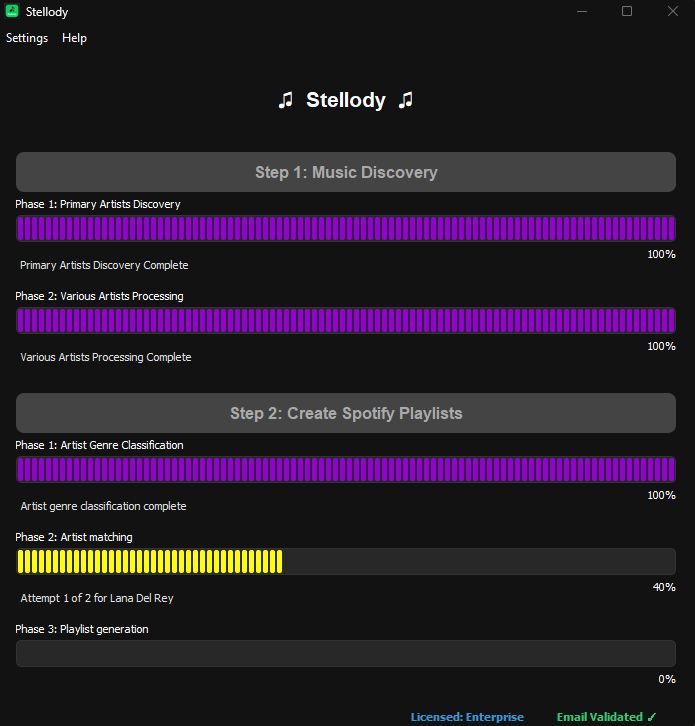The width and height of the screenshot is (695, 726).
Task: Click the 'Phase 1: Artist Genre Classification' label
Action: pyautogui.click(x=99, y=445)
